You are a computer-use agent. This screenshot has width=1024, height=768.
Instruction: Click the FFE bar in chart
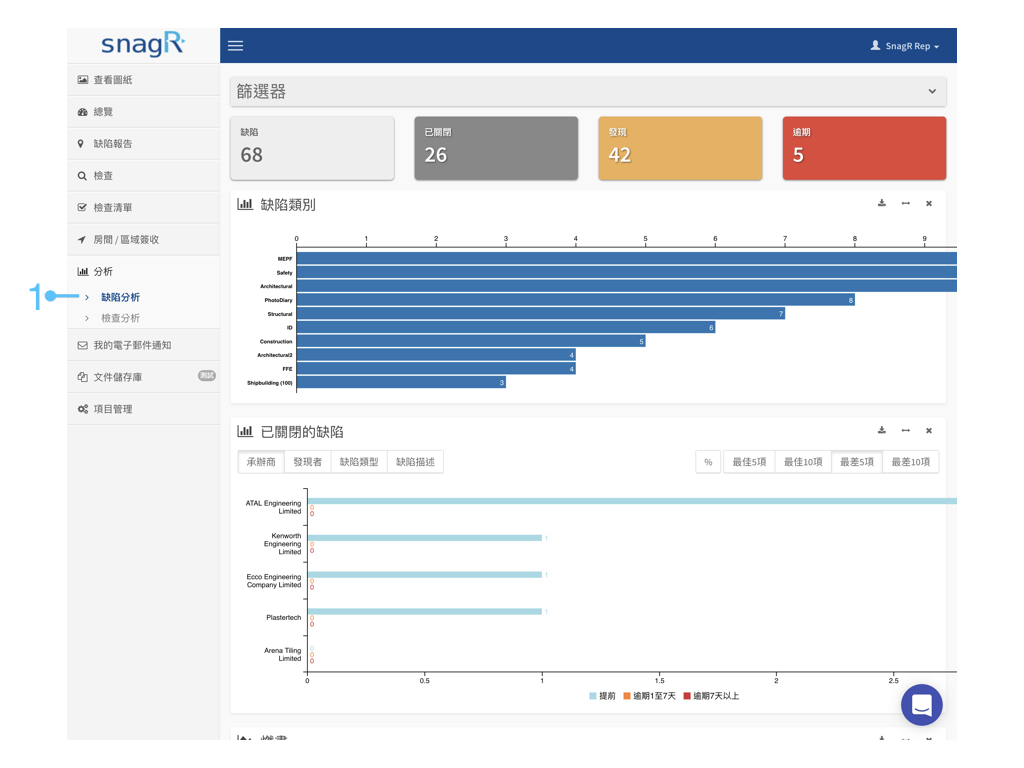[436, 368]
